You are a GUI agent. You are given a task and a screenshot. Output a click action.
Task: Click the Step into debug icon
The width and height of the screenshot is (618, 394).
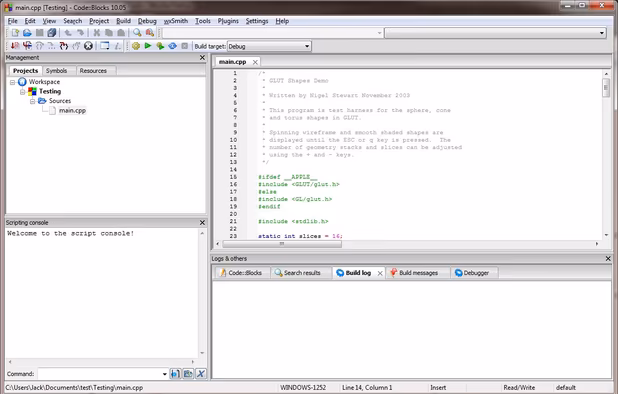coord(64,46)
